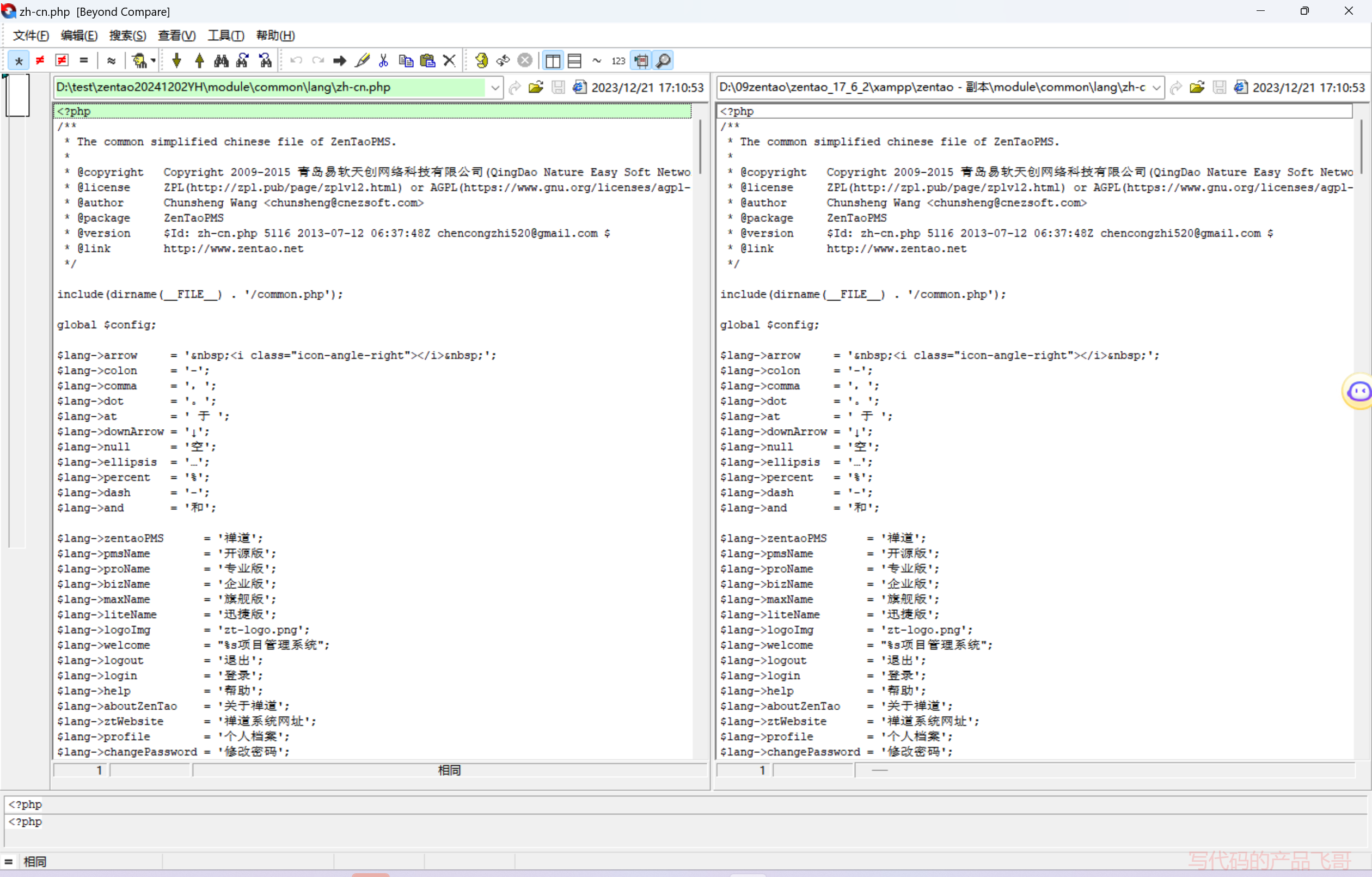The width and height of the screenshot is (1372, 877).
Task: Click include(dirname(__FILE__) line in right pane
Action: click(862, 294)
